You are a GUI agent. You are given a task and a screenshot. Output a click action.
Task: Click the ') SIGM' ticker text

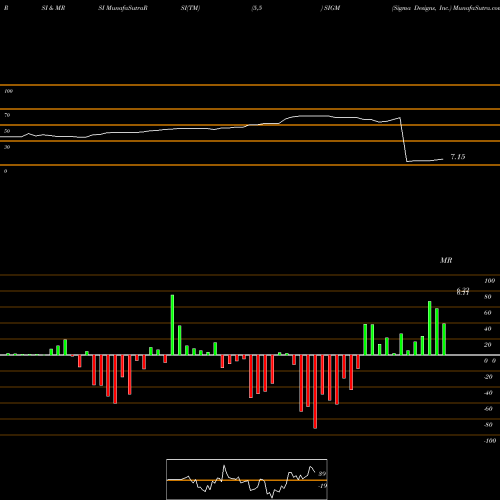330,8
